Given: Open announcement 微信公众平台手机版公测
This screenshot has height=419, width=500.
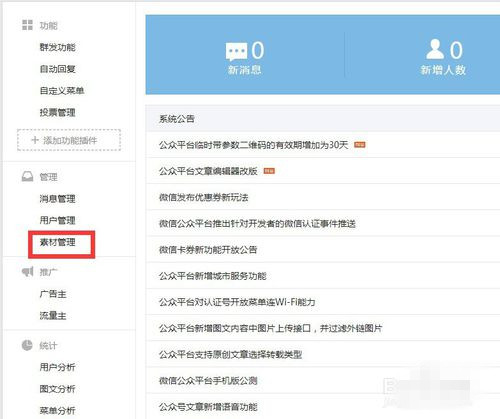Looking at the screenshot, I should coord(208,381).
